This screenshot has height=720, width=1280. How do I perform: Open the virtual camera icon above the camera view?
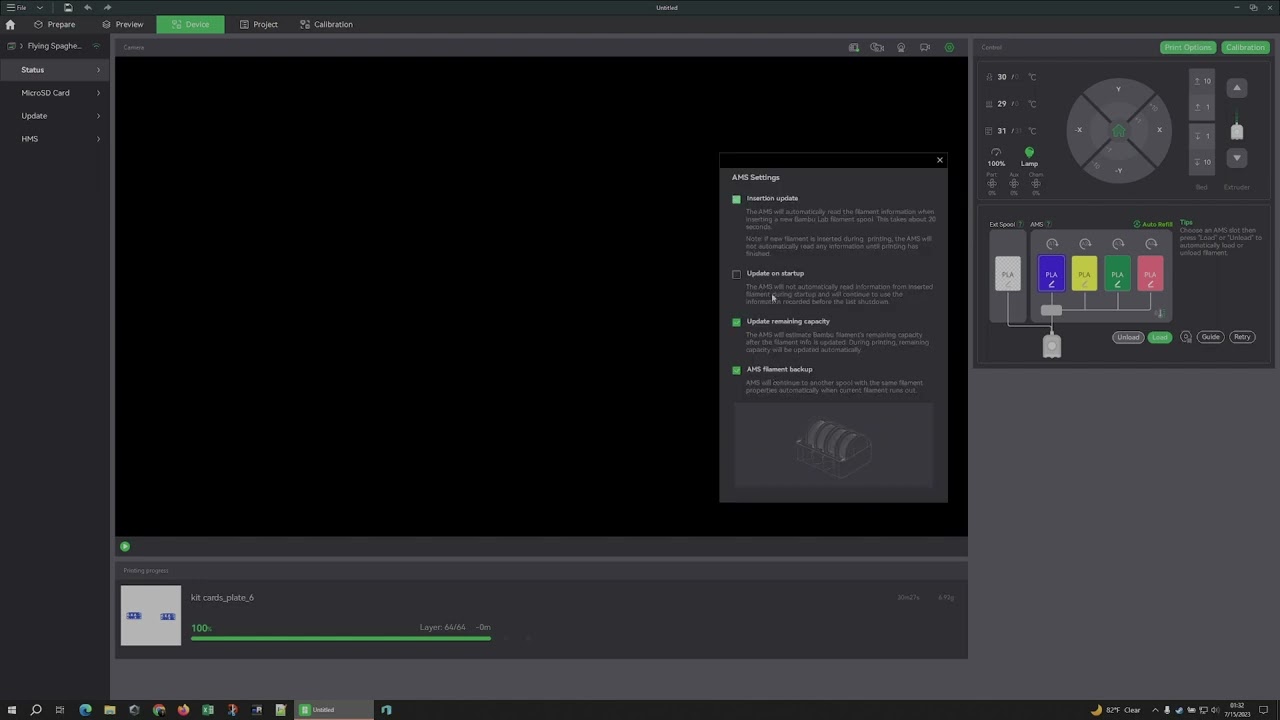(x=925, y=47)
